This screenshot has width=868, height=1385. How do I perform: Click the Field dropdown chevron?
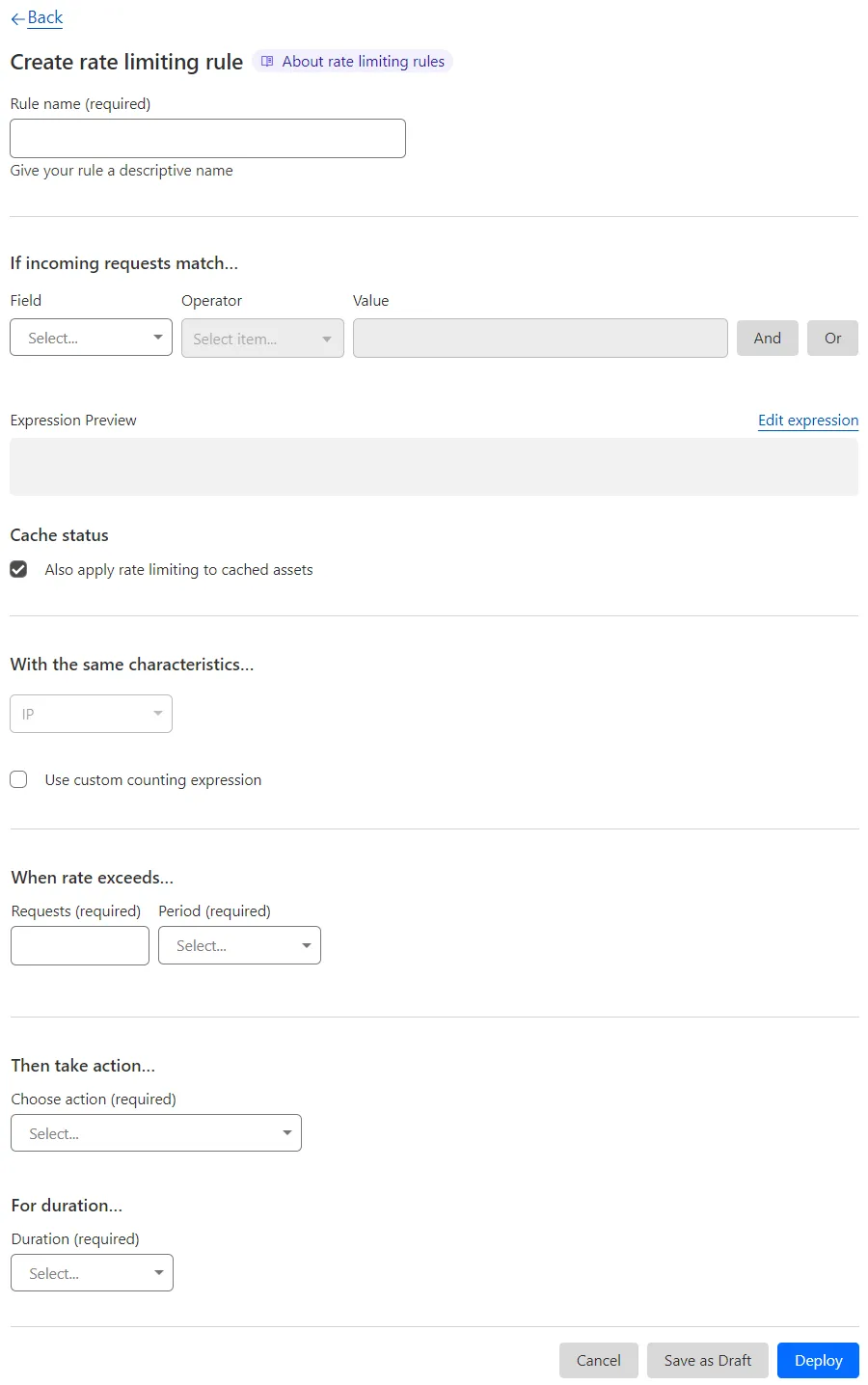tap(157, 338)
